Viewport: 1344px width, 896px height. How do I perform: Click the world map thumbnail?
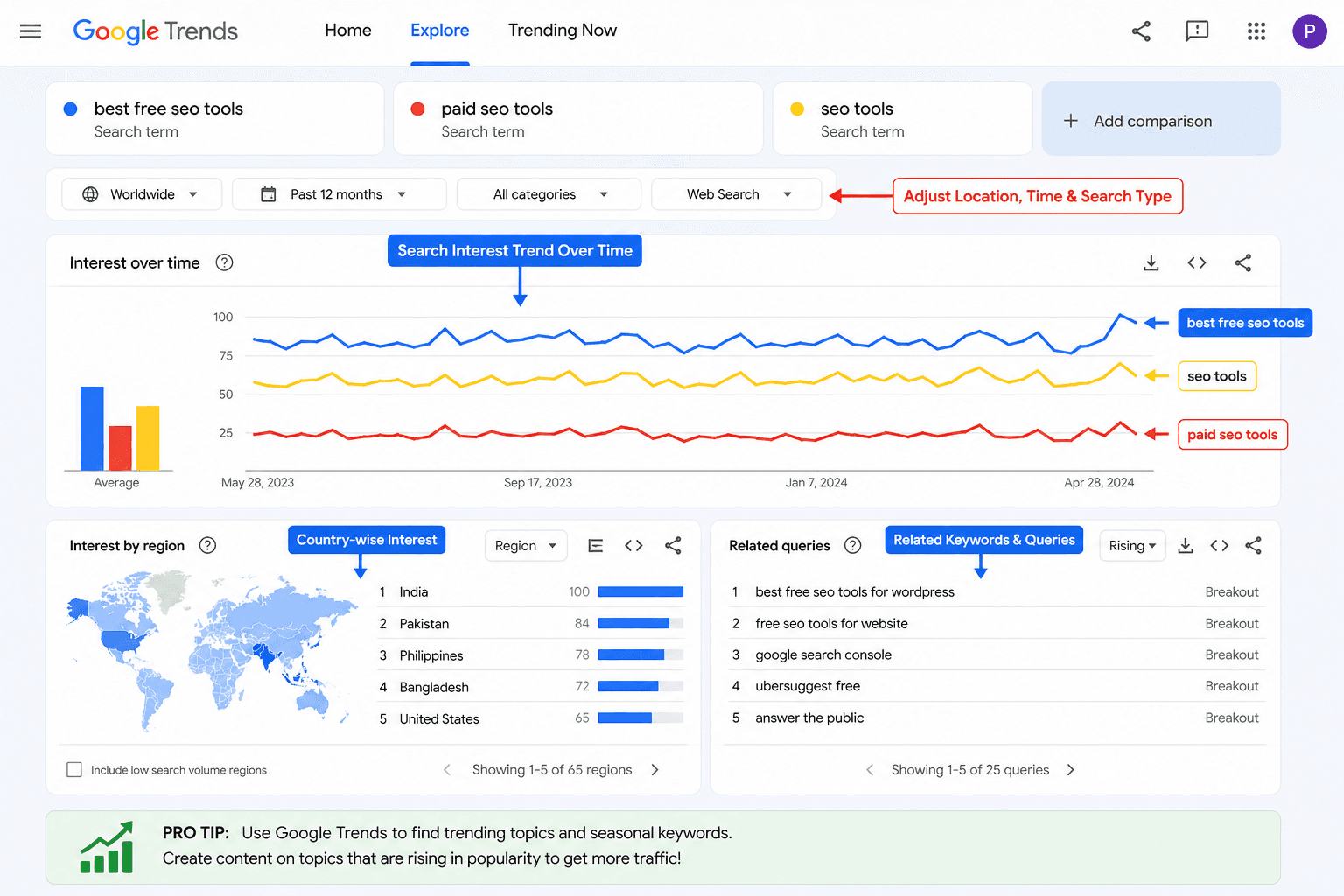(x=212, y=651)
